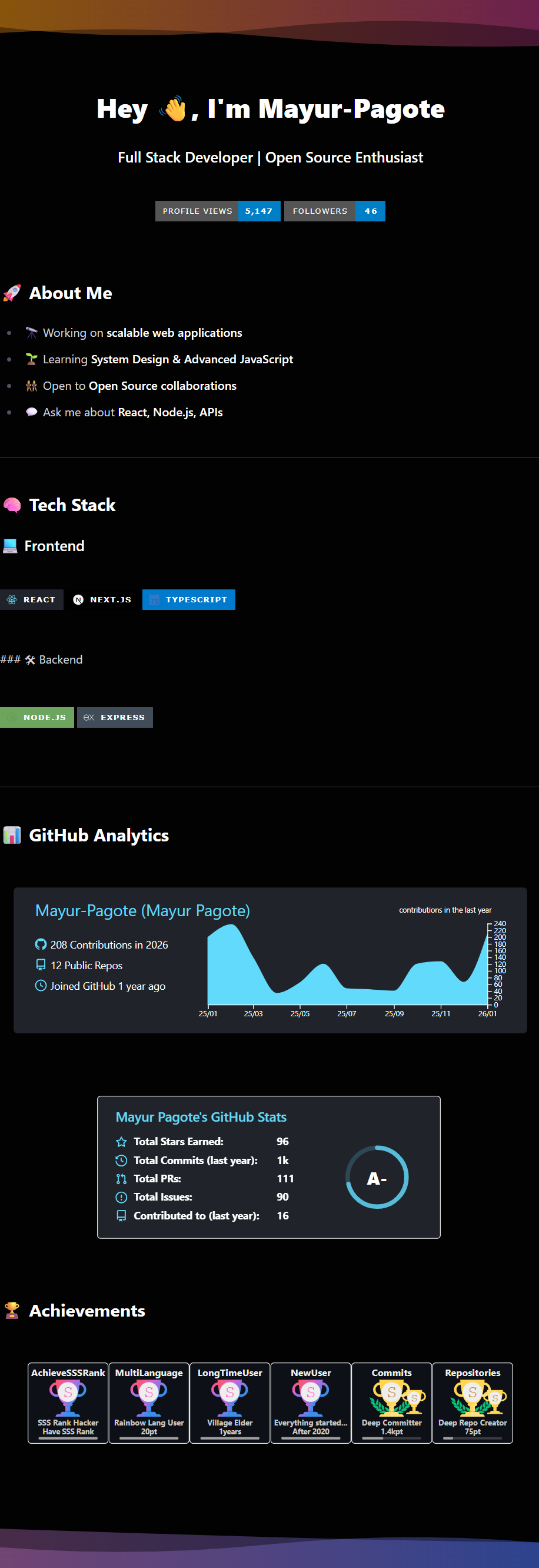539x1568 pixels.
Task: Click the Express logo icon
Action: (x=89, y=718)
